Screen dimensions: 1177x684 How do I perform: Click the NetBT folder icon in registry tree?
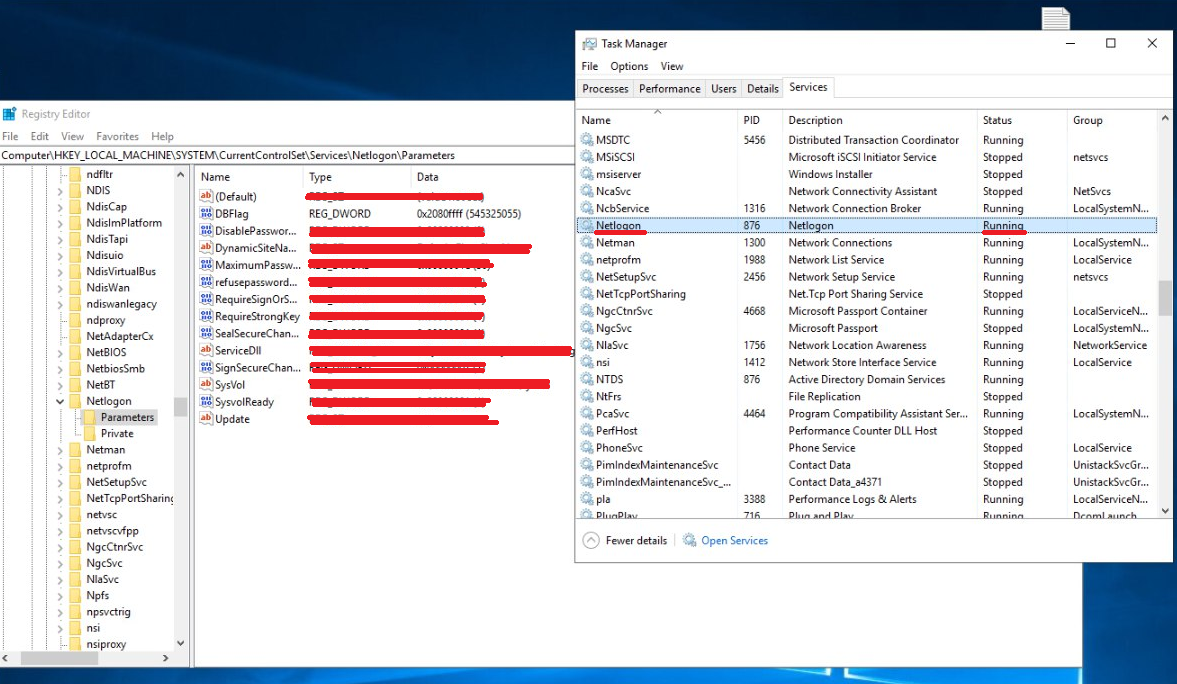(x=74, y=384)
